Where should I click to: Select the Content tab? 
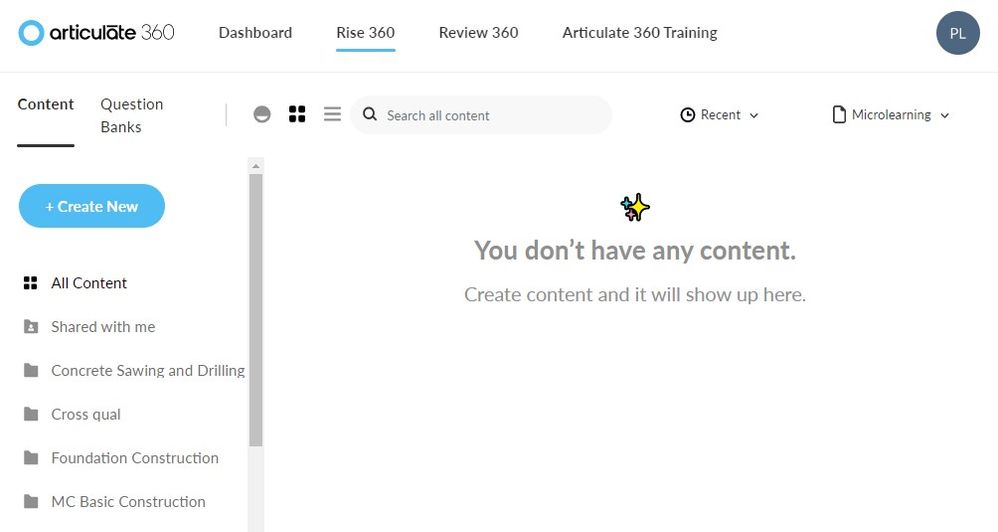point(45,104)
